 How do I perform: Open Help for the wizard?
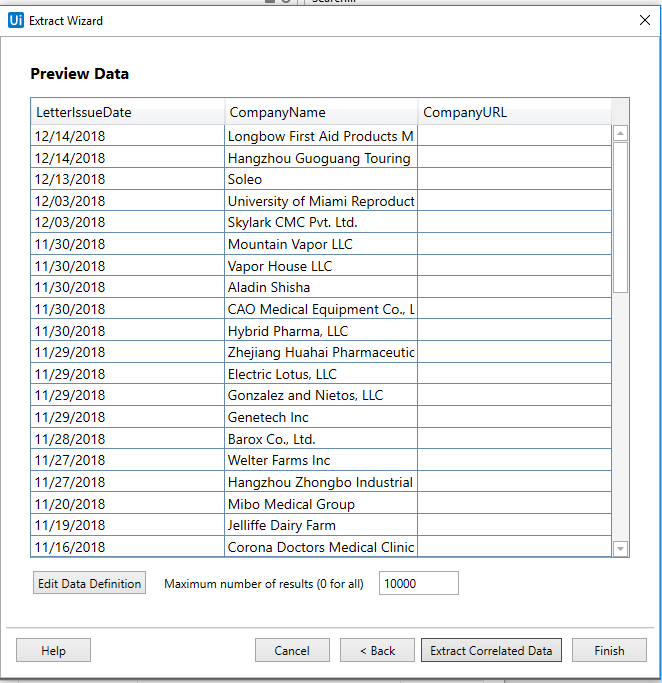point(54,650)
